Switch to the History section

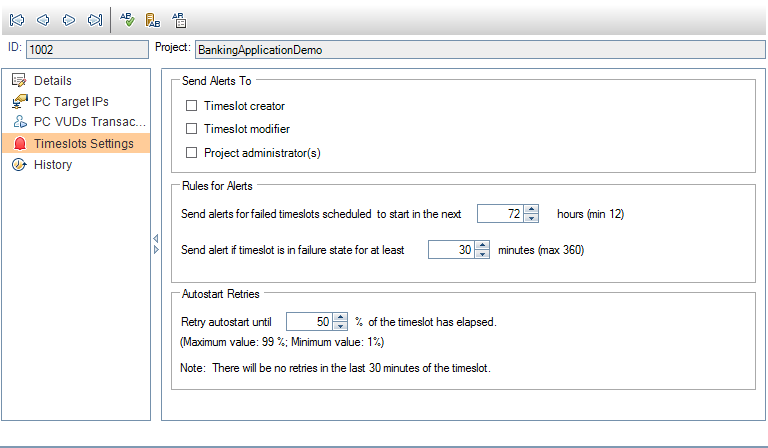pyautogui.click(x=52, y=165)
